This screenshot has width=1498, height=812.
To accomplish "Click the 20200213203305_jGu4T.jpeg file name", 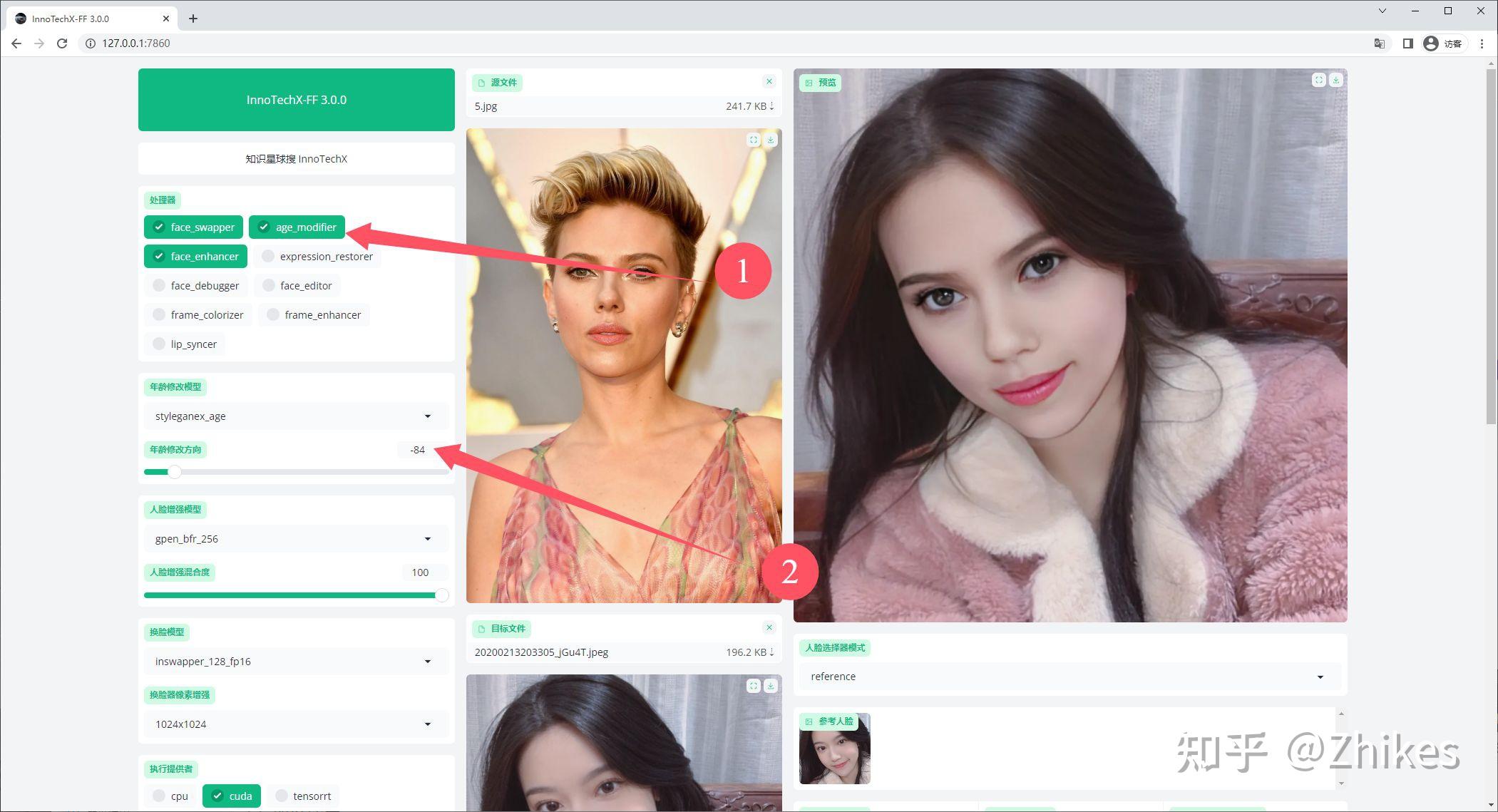I will pos(541,652).
